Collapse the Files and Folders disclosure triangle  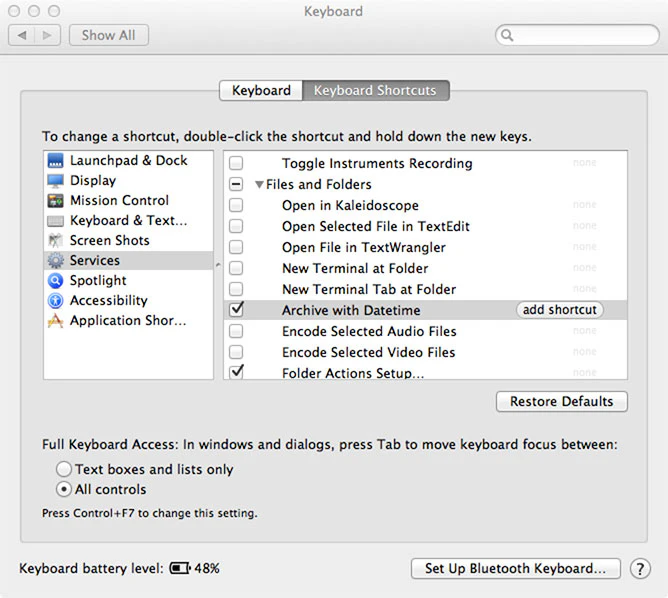click(259, 184)
